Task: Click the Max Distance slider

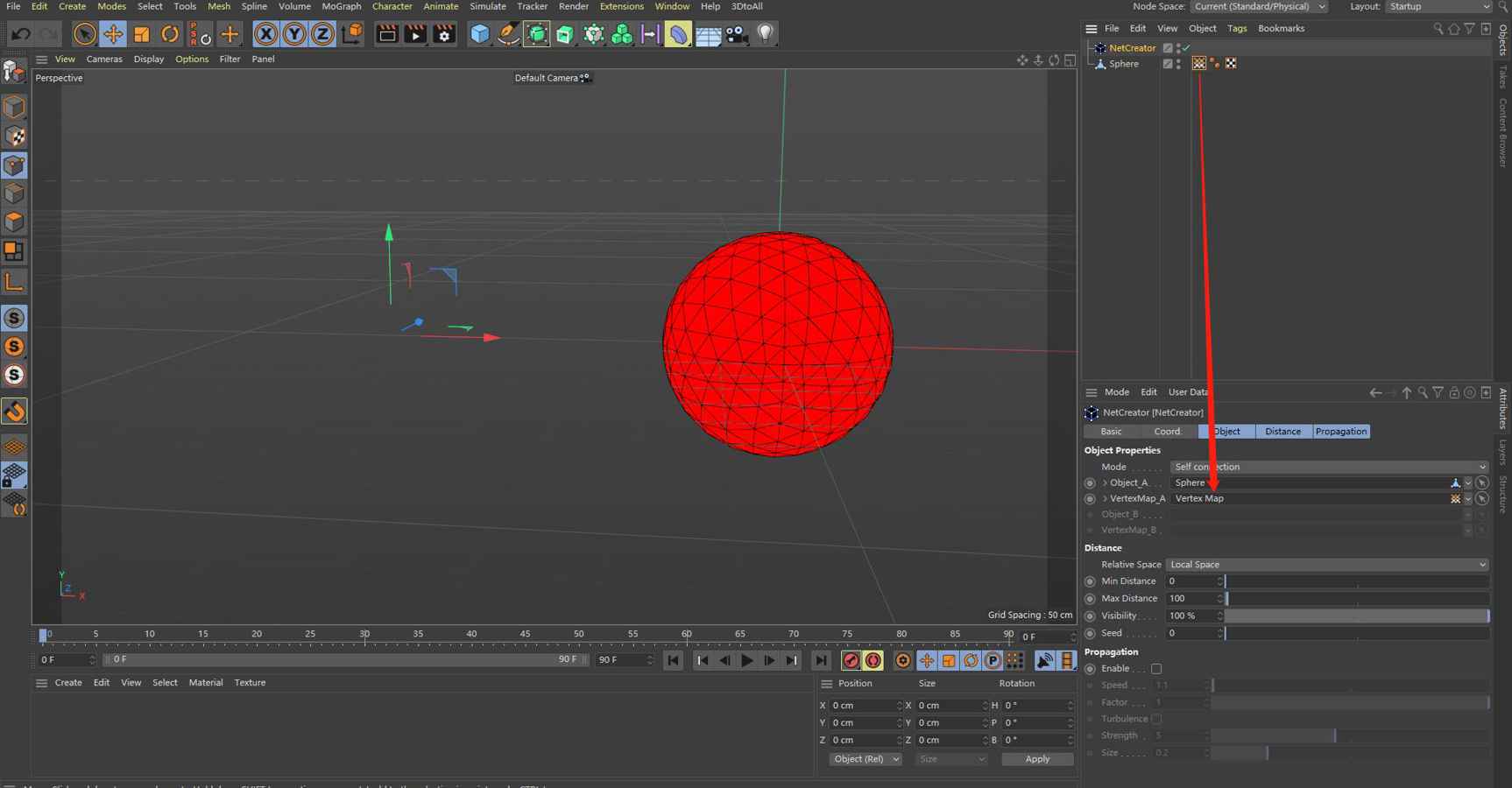Action: [1357, 599]
